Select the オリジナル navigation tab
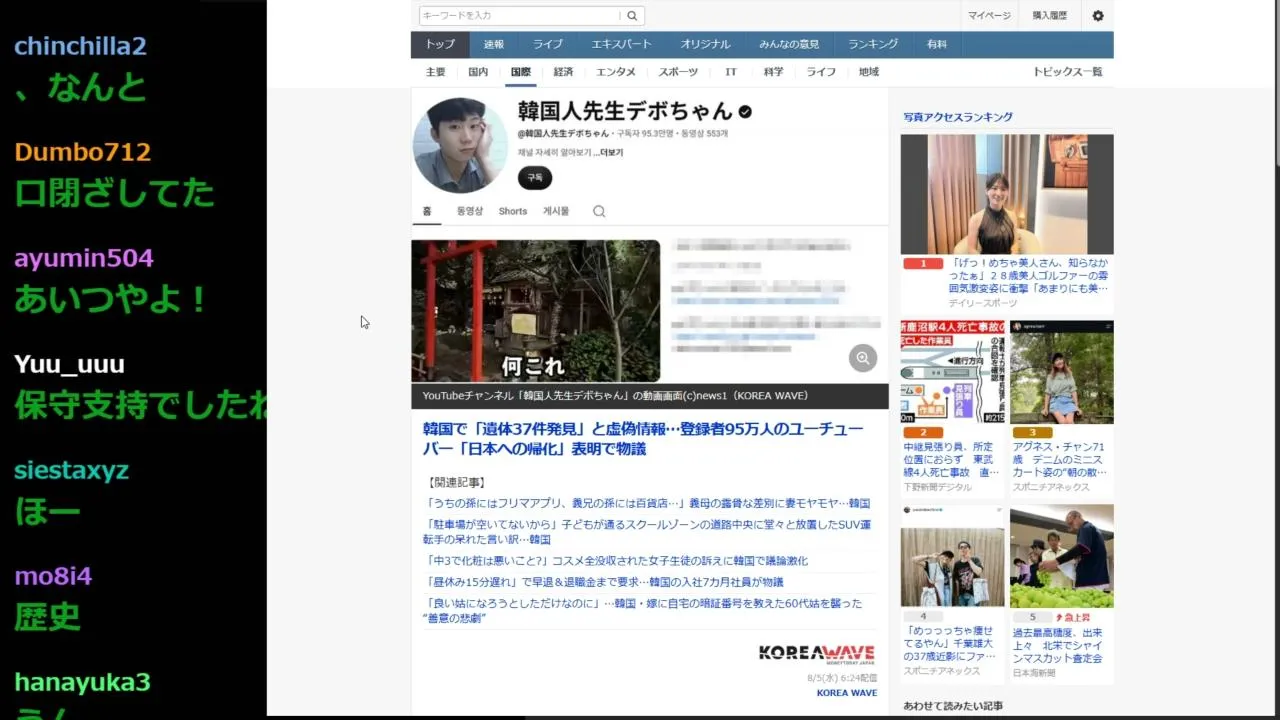1280x720 pixels. coord(706,44)
